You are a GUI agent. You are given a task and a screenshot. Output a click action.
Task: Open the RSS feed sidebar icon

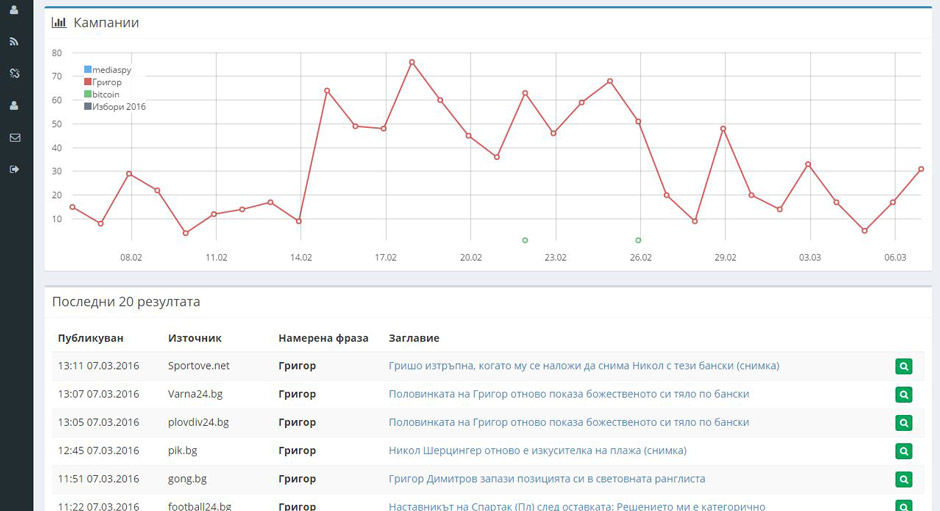point(14,42)
